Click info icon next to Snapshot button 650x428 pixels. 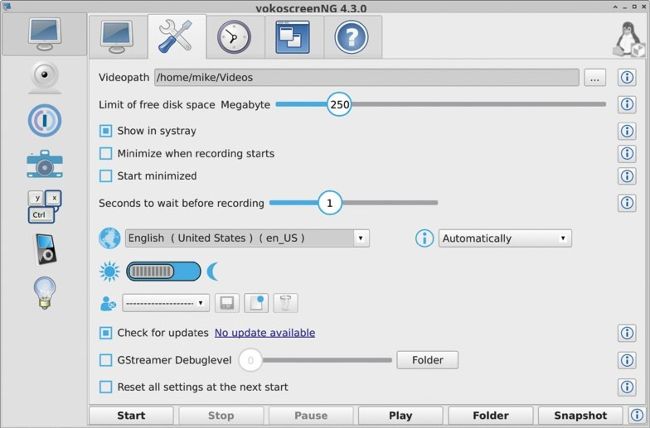(637, 415)
